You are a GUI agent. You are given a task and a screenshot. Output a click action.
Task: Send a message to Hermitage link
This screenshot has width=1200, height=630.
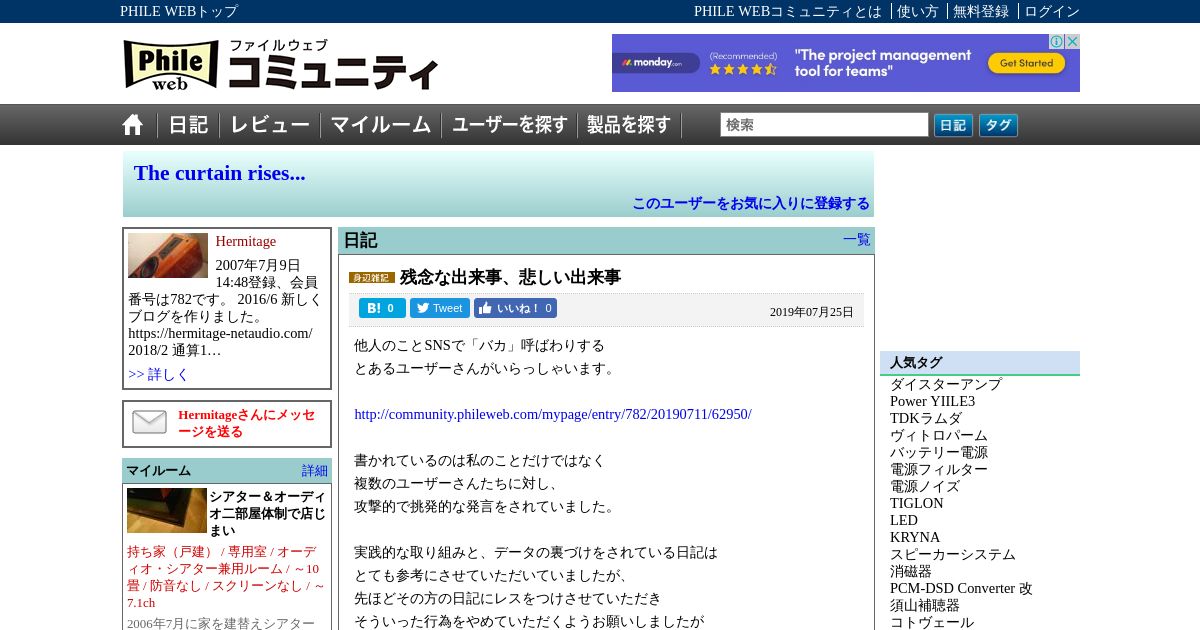point(247,423)
